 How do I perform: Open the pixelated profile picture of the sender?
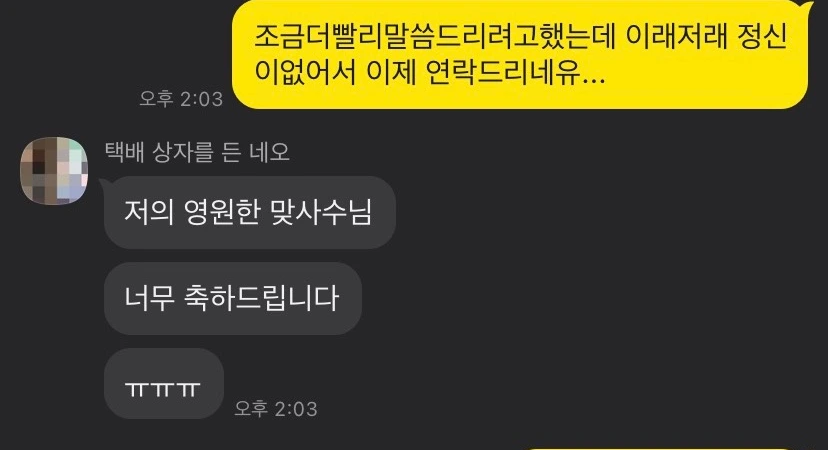(54, 171)
